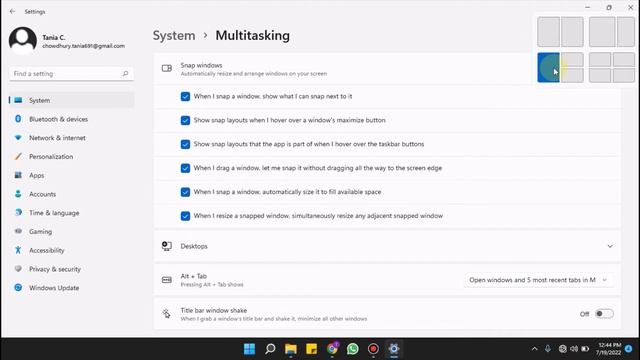Open WhatsApp from taskbar
640x360 pixels.
tap(353, 349)
